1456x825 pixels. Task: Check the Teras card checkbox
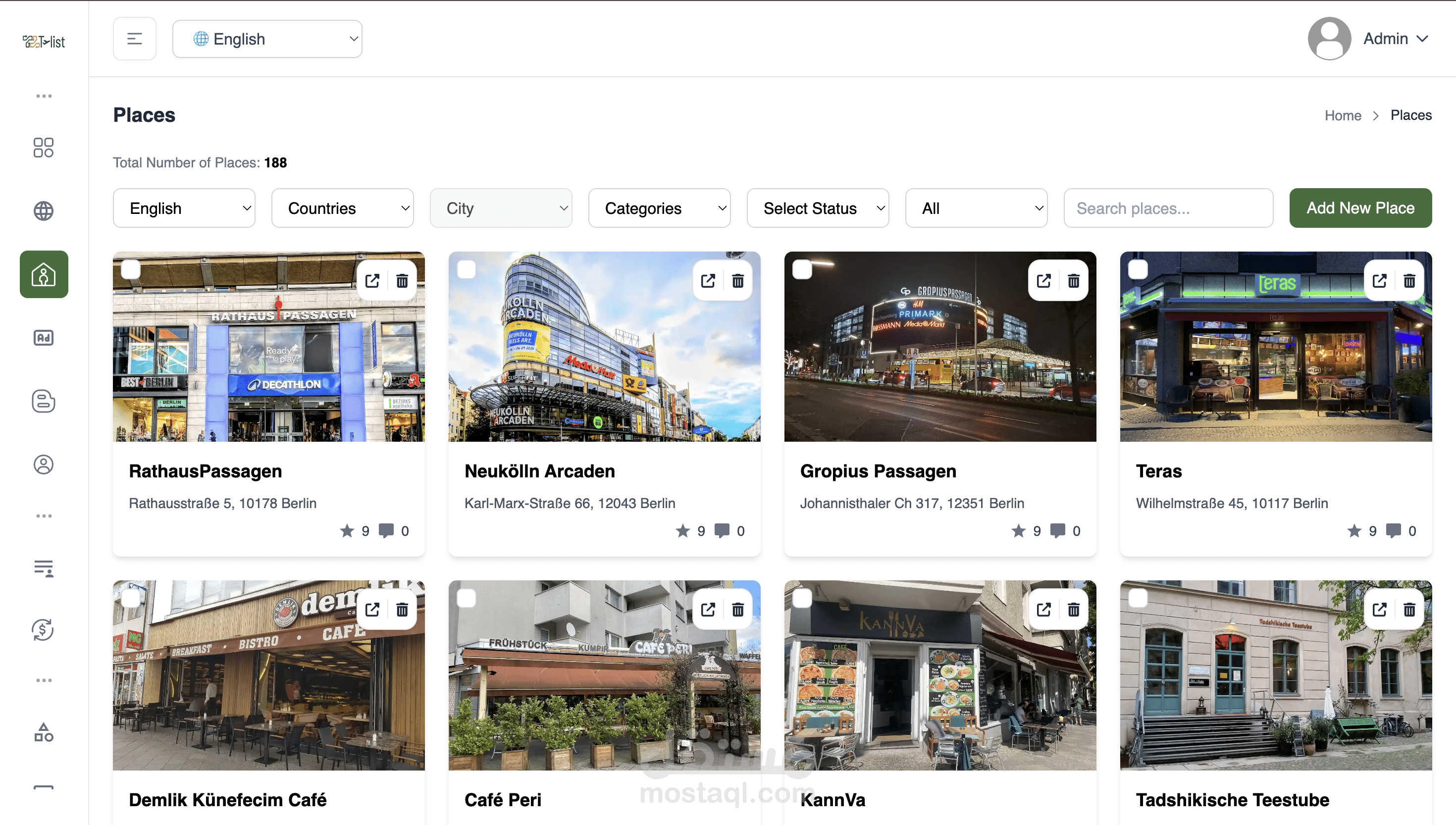tap(1137, 269)
